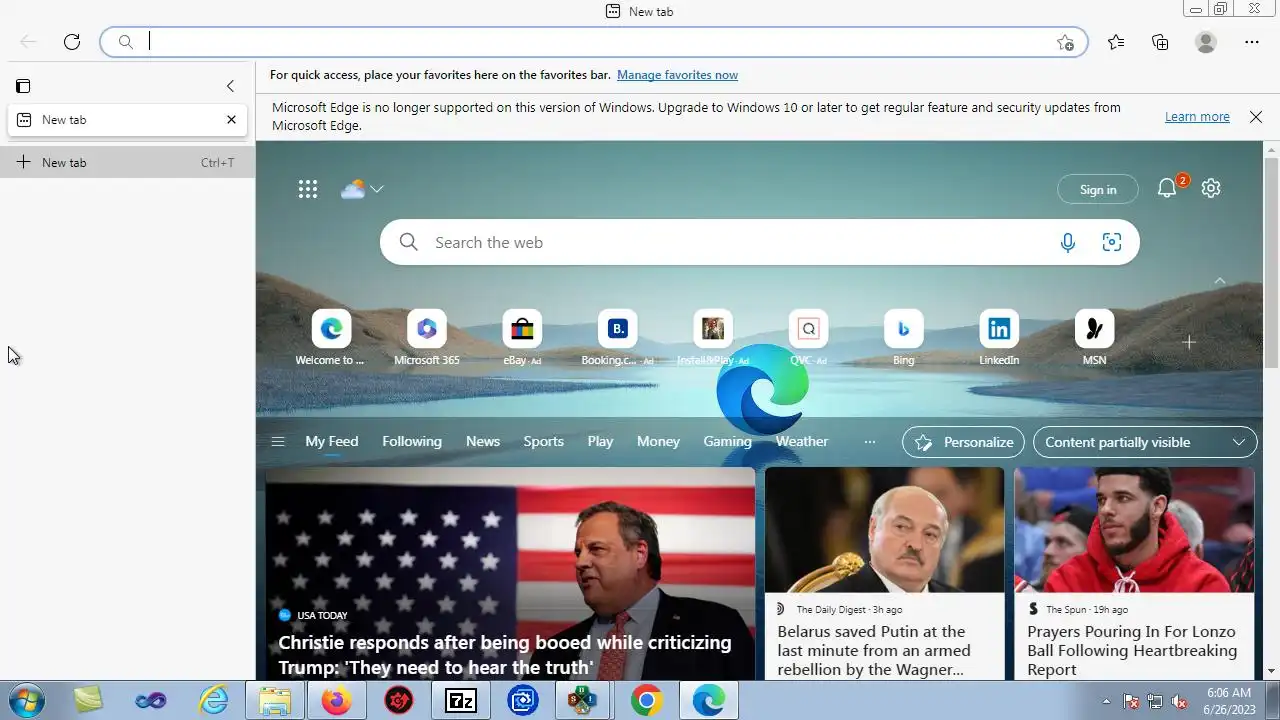Open Booking.com quick link tile
Viewport: 1280px width, 720px height.
(618, 338)
